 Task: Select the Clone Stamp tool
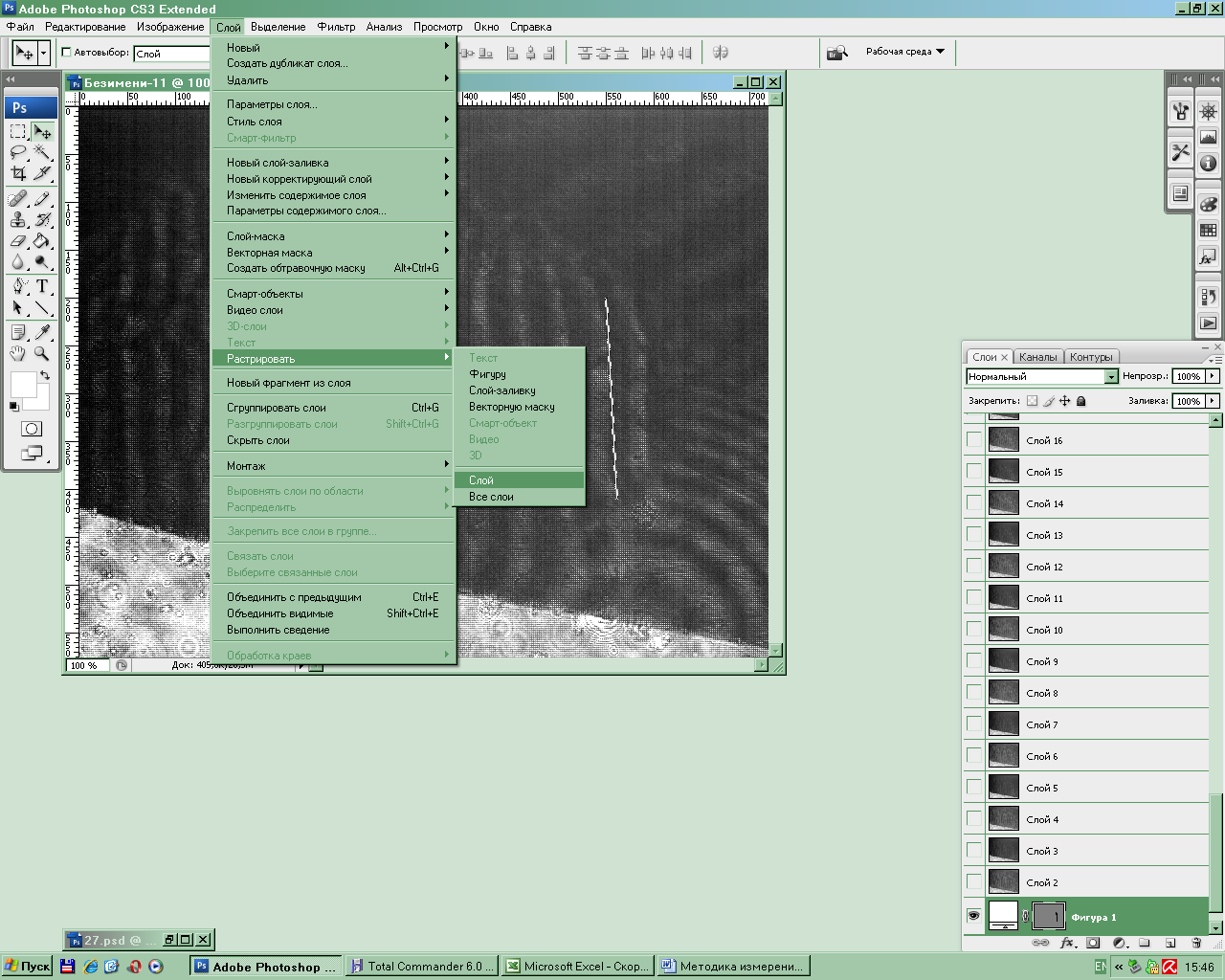pyautogui.click(x=18, y=220)
